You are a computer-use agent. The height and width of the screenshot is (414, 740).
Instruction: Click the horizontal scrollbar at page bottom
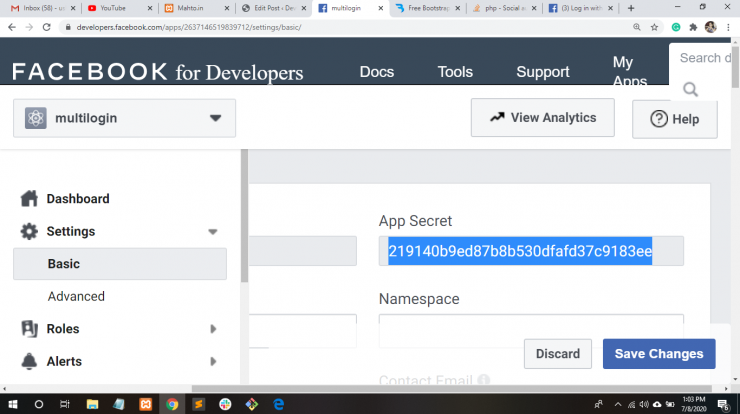[451, 389]
